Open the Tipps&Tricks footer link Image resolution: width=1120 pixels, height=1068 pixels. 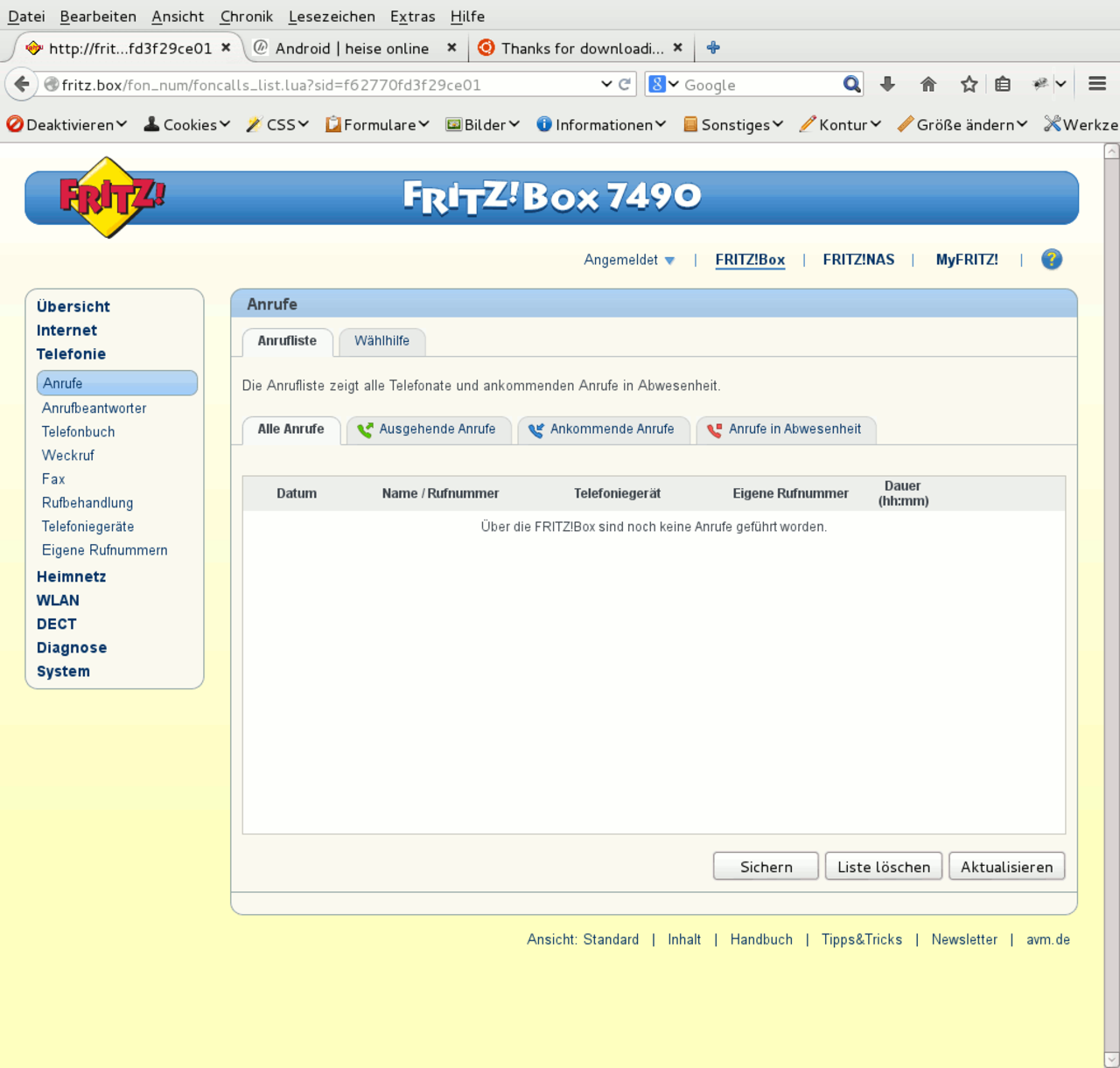(862, 939)
